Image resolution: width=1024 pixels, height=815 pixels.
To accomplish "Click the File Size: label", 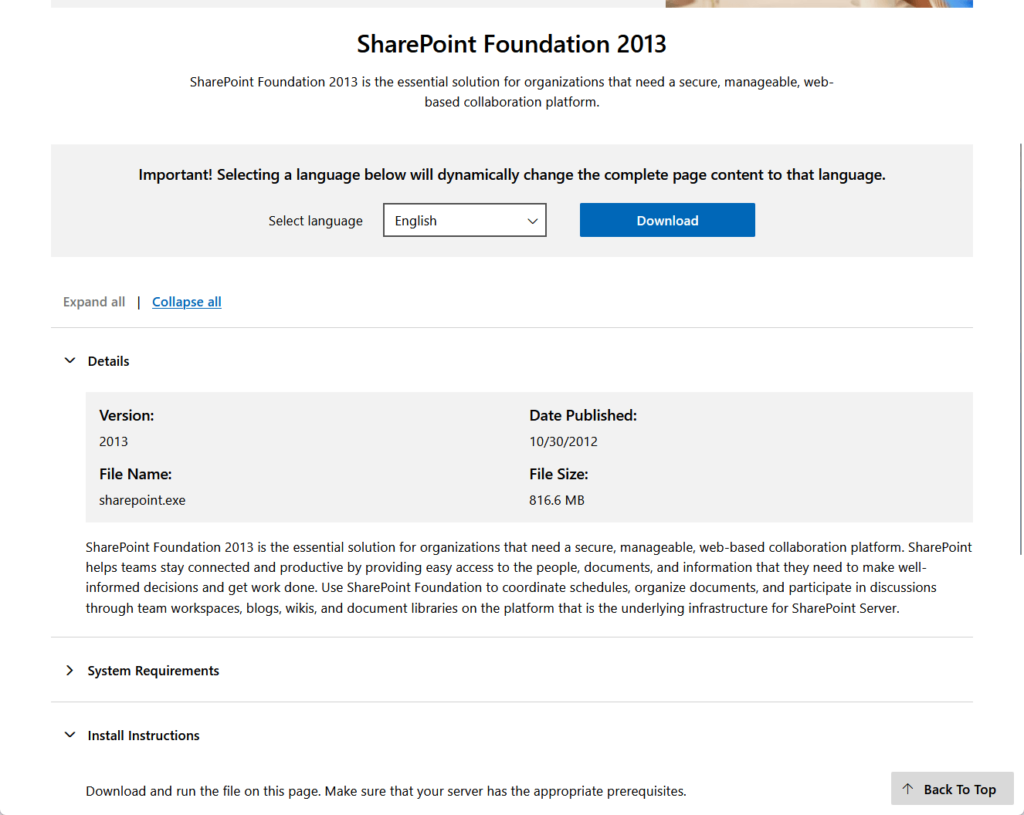I will click(x=558, y=474).
